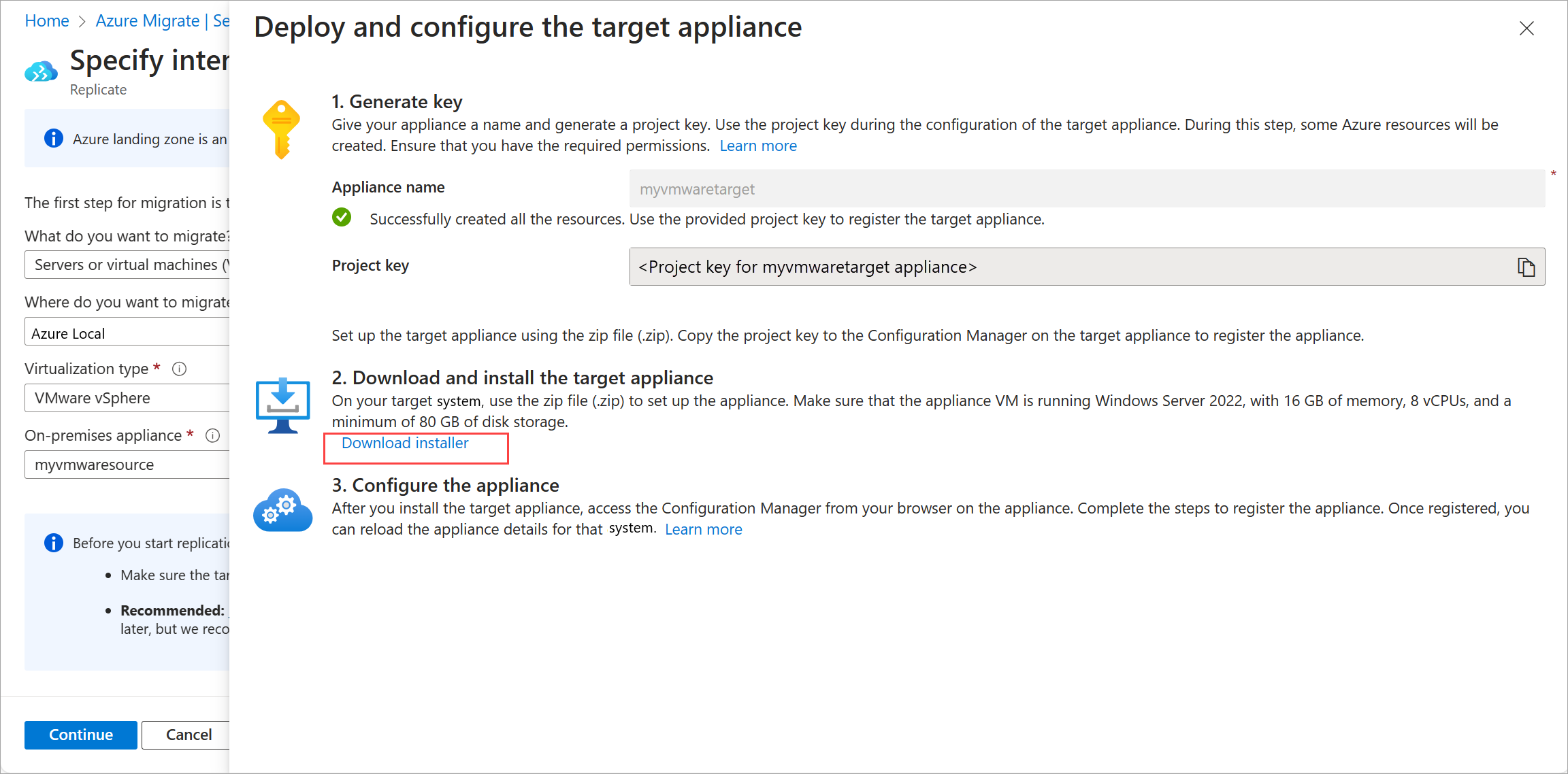Image resolution: width=1568 pixels, height=774 pixels.
Task: Copy the project key using the copy icon
Action: pyautogui.click(x=1526, y=267)
